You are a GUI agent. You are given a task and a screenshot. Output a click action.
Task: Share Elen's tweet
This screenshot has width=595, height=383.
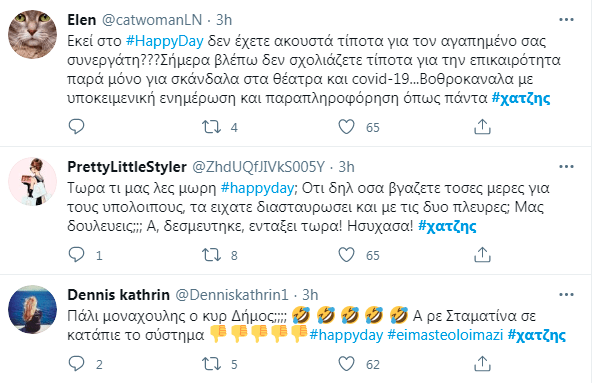482,127
